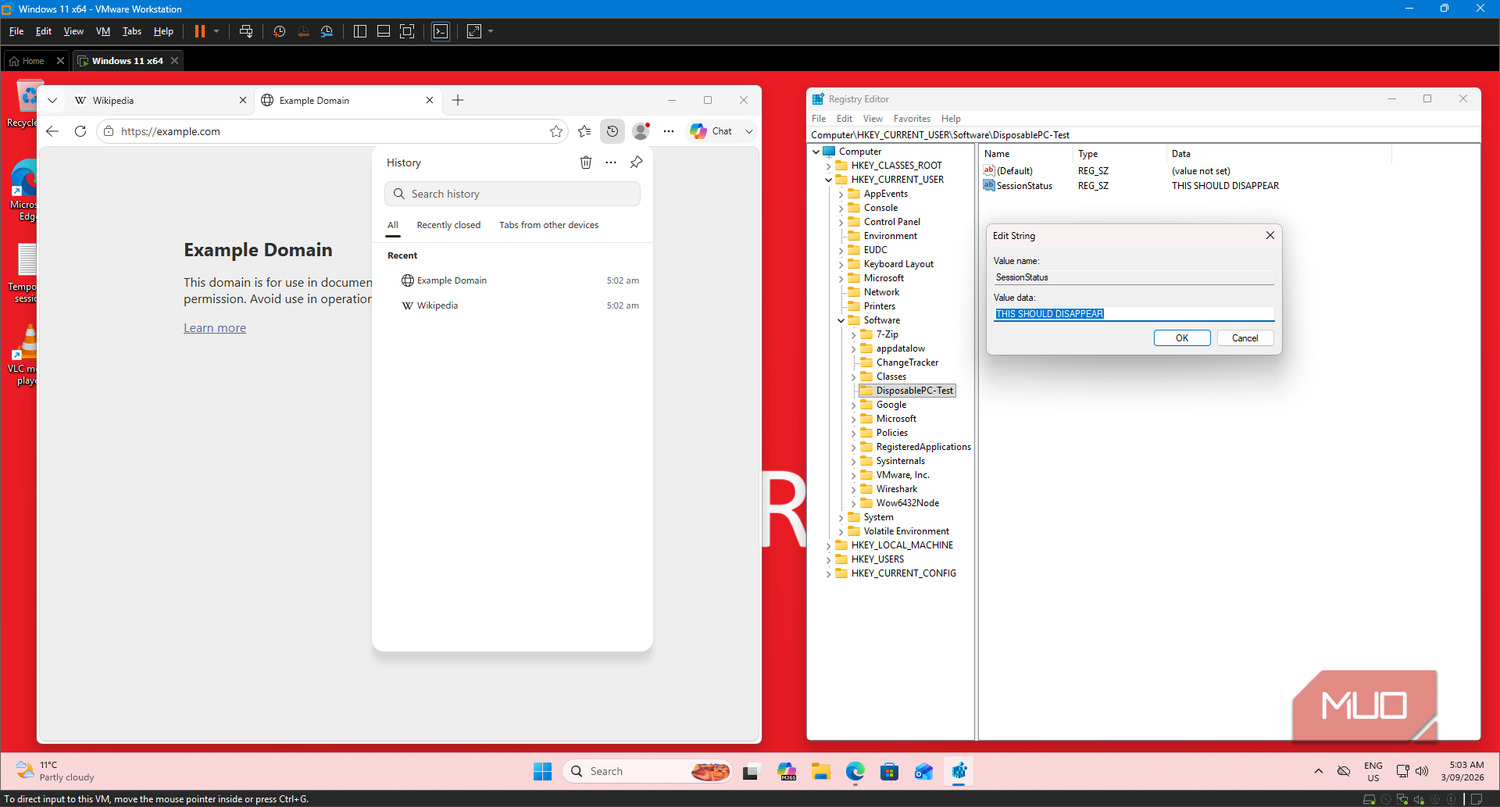Collapse the HKEY_CURRENT_USER key
Screen dimensions: 1500x807
829,180
